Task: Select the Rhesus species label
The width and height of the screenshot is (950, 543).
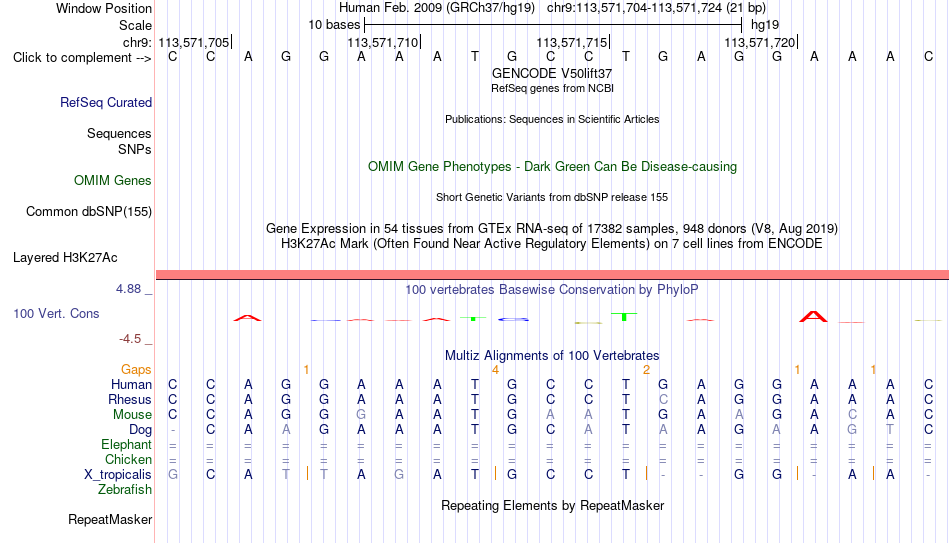Action: point(130,399)
